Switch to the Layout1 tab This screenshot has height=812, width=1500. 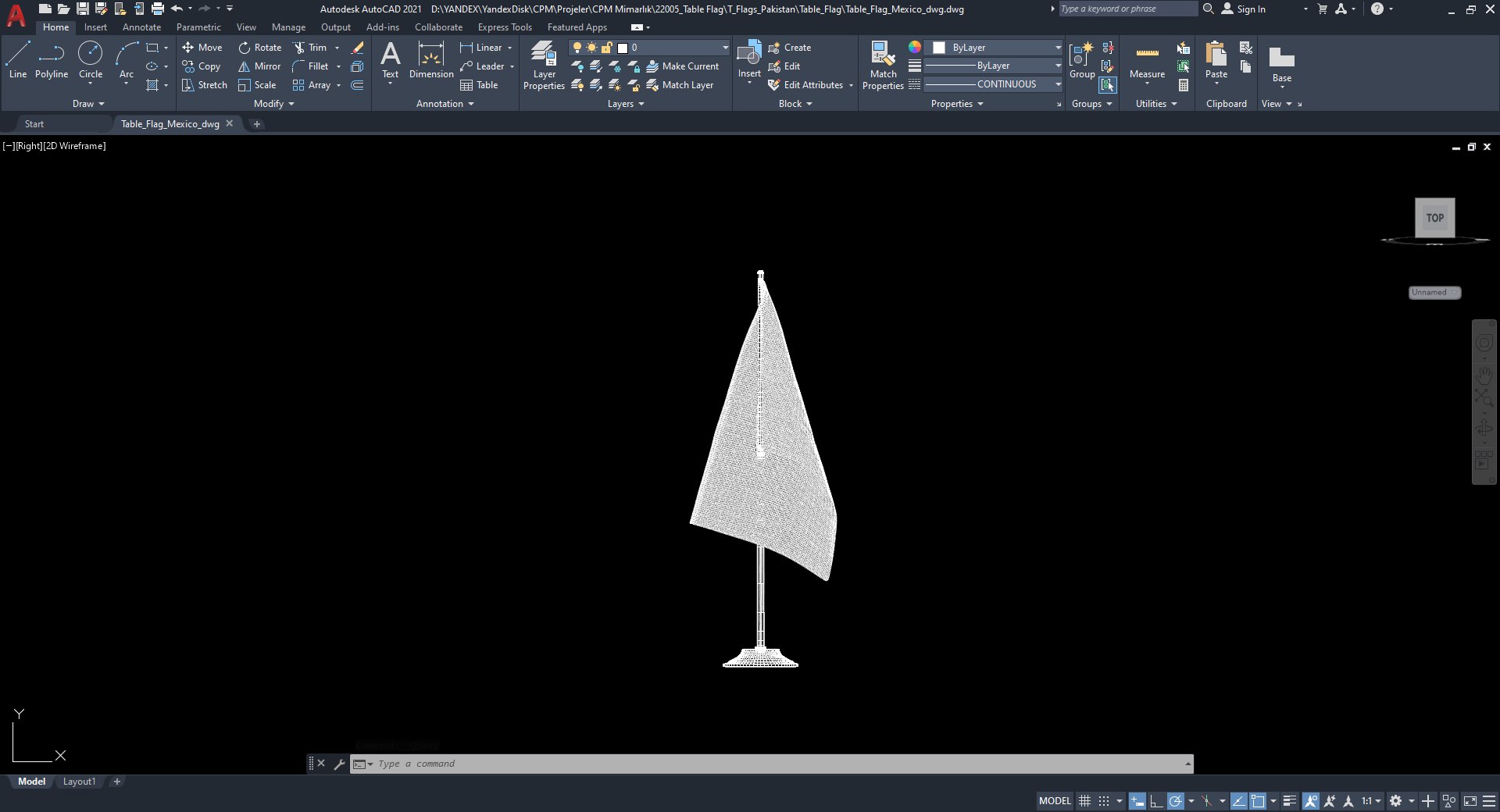coord(79,782)
